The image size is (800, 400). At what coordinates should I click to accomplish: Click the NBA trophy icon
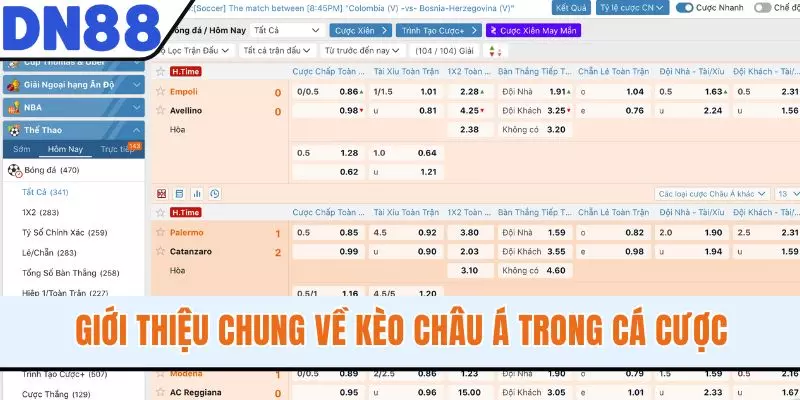click(x=14, y=108)
